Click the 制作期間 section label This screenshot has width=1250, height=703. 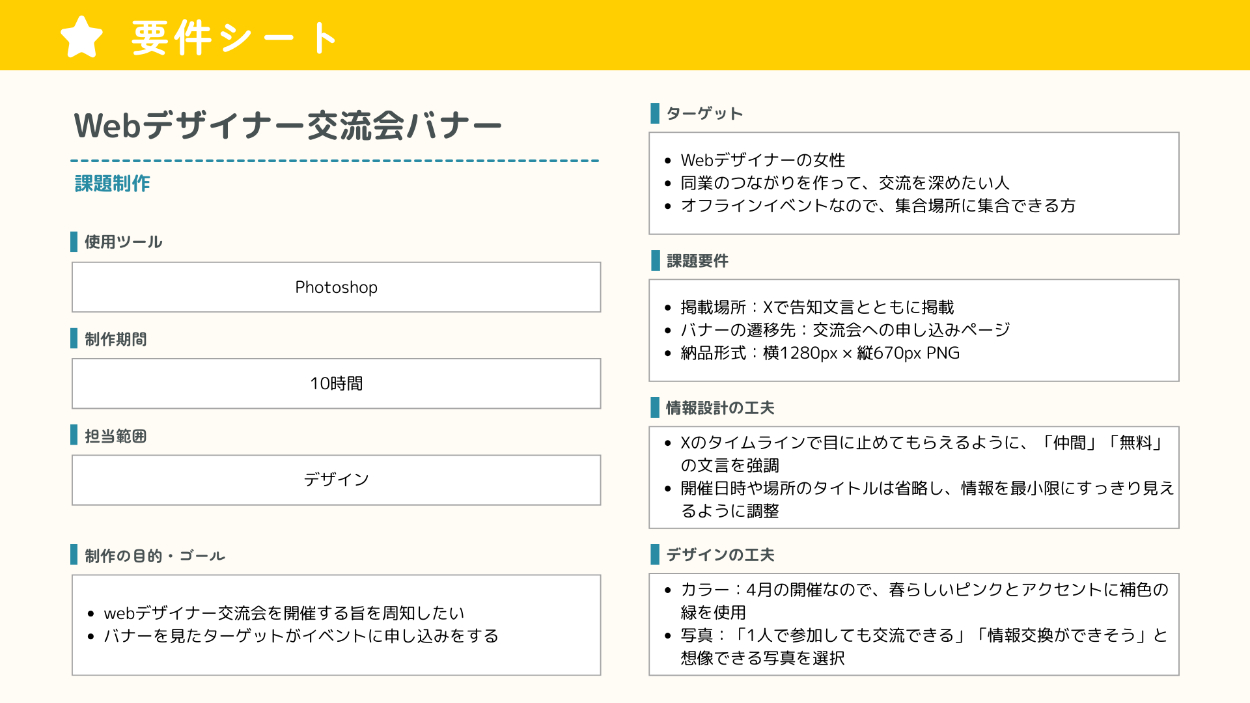(115, 339)
